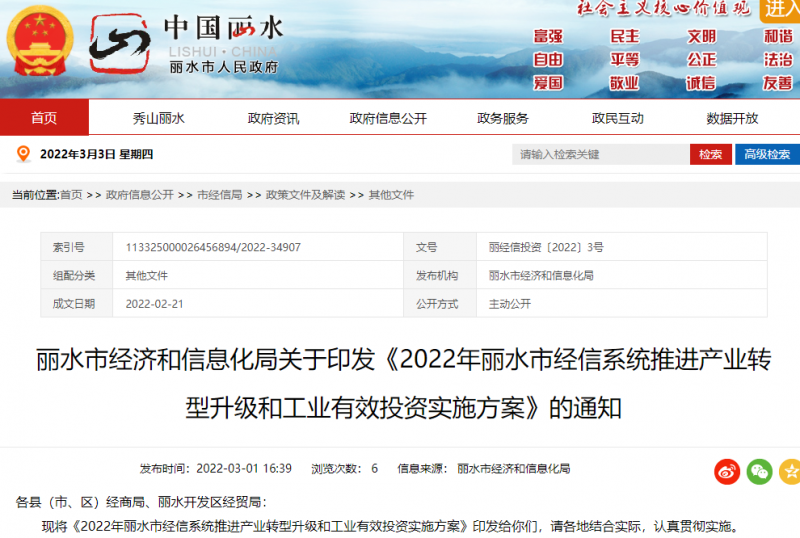800x538 pixels.
Task: Open the 政务服务 navigation item
Action: (503, 118)
